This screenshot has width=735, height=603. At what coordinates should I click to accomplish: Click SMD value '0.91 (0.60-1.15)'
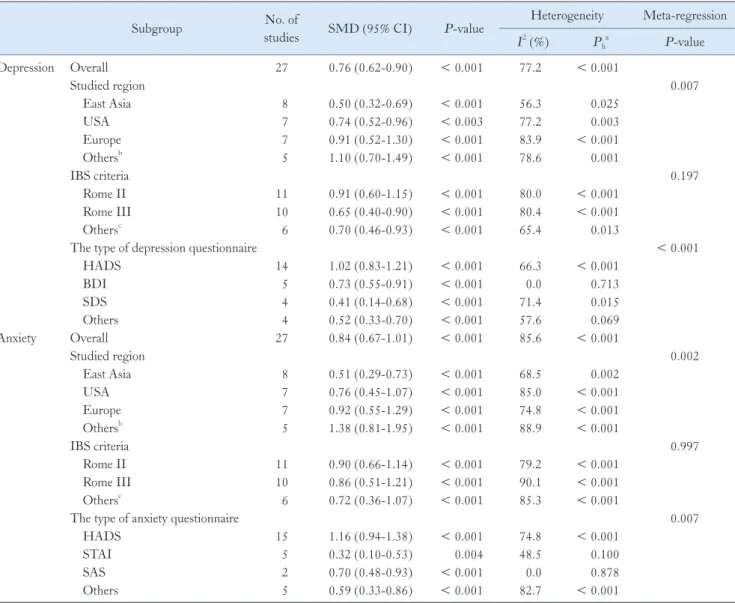(370, 194)
